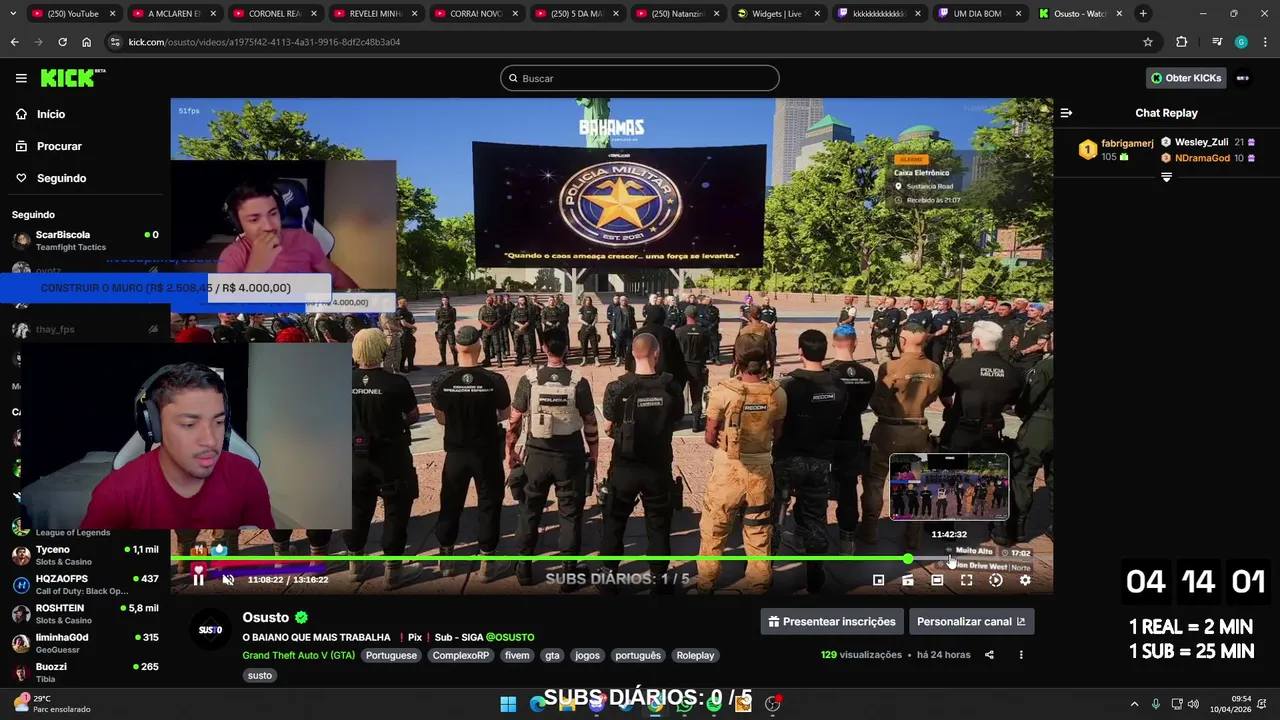1280x720 pixels.
Task: Click the Osusto channel avatar
Action: point(210,629)
